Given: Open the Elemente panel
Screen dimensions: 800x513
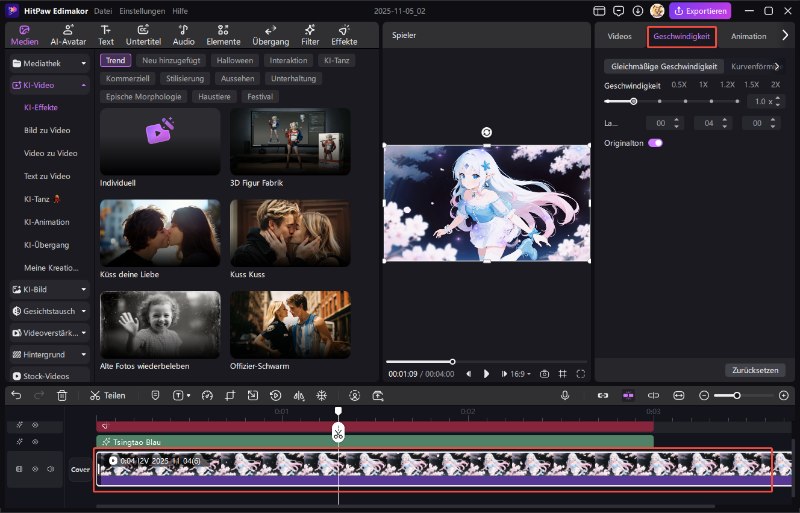Looking at the screenshot, I should (x=223, y=35).
